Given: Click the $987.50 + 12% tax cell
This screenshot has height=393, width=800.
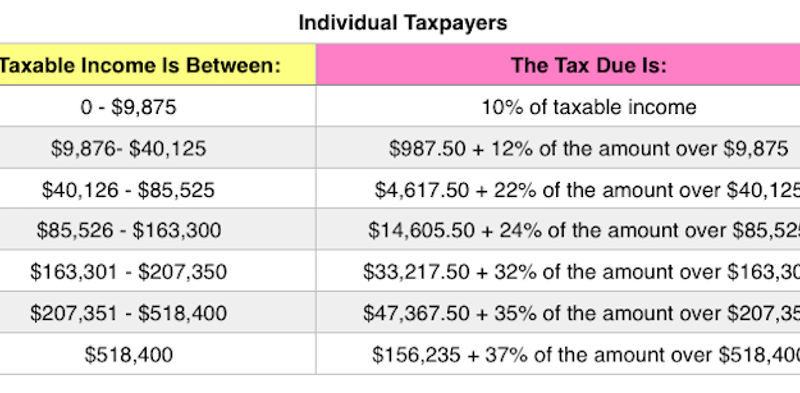Looking at the screenshot, I should point(558,148).
